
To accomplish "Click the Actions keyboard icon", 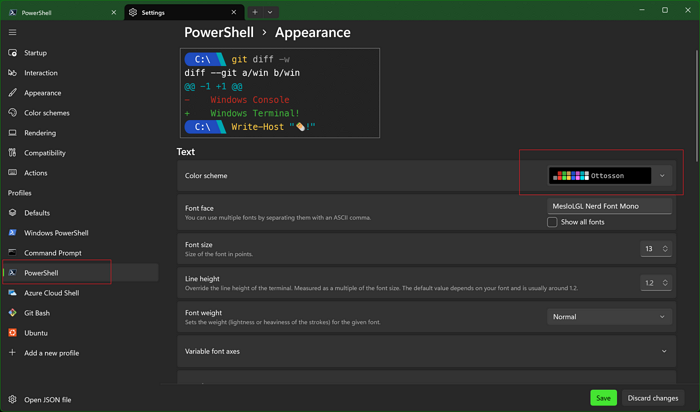I will [x=12, y=172].
